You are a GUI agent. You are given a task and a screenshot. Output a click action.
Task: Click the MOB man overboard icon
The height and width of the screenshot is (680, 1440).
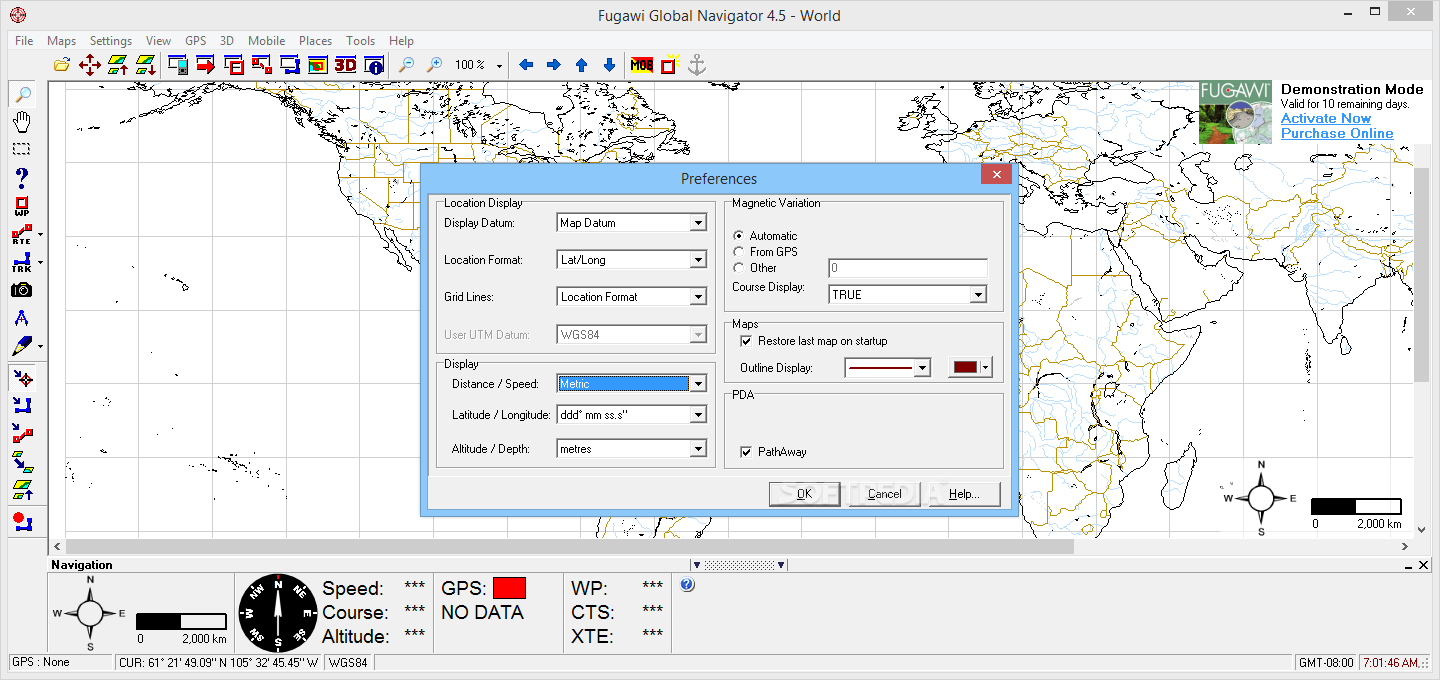coord(641,65)
